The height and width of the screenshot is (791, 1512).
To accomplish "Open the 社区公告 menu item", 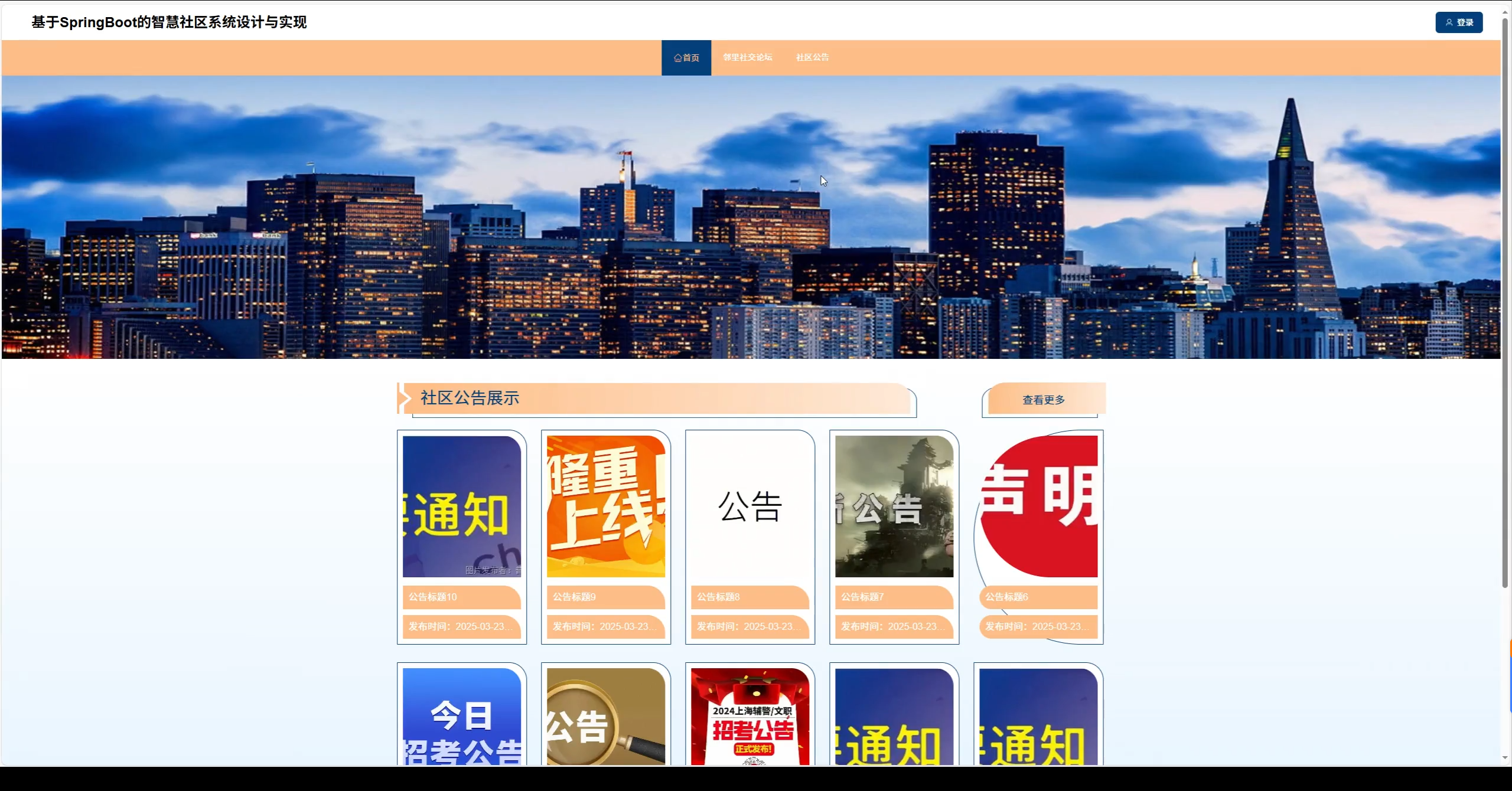I will click(x=812, y=57).
